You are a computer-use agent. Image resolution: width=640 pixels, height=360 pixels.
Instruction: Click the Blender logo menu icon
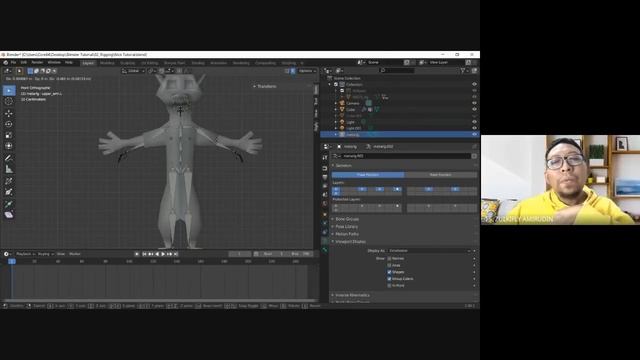click(5, 62)
